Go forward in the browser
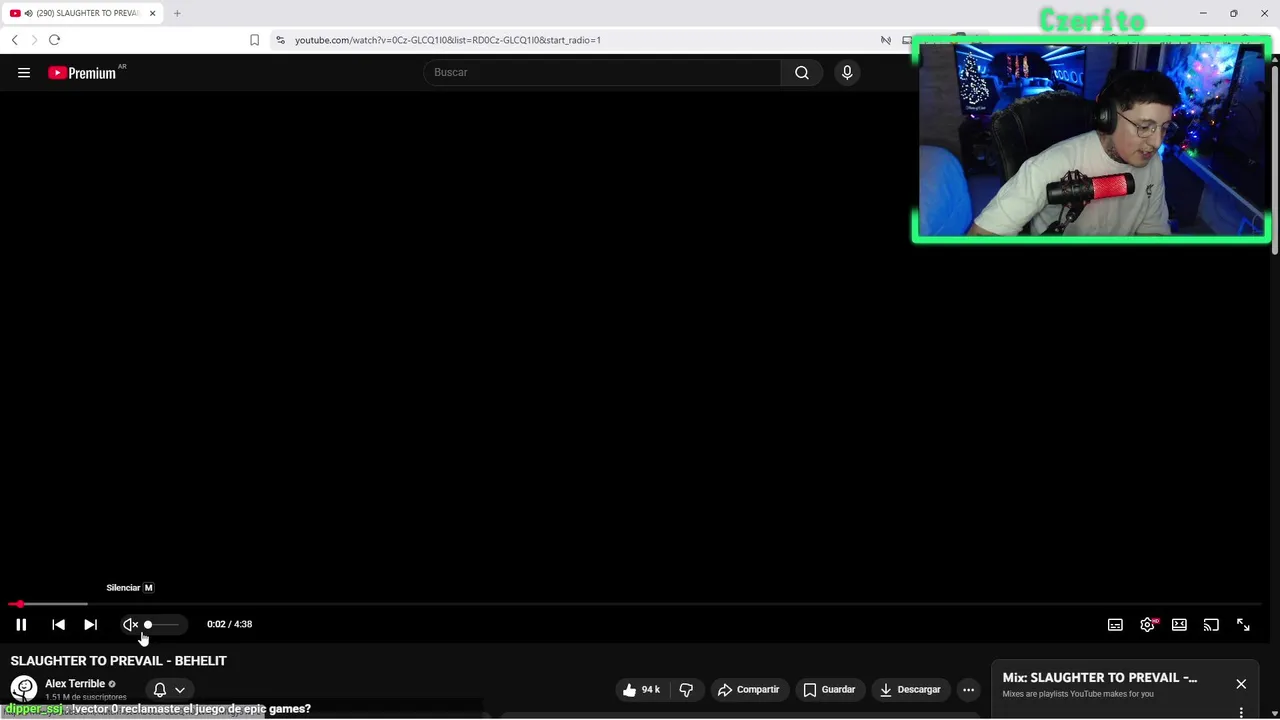Viewport: 1280px width, 720px height. (x=34, y=40)
